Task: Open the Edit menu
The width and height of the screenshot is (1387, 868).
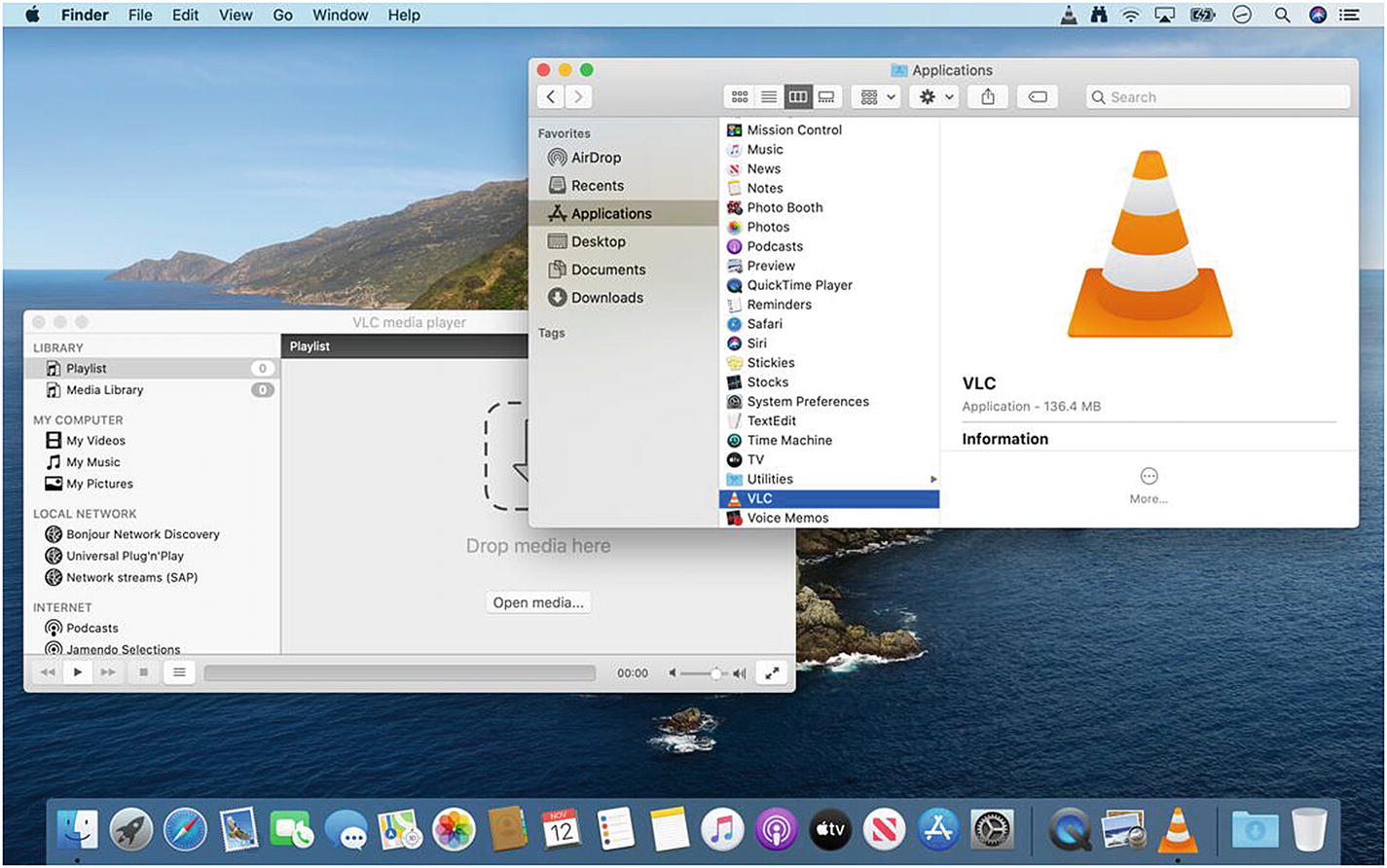Action: 185,15
